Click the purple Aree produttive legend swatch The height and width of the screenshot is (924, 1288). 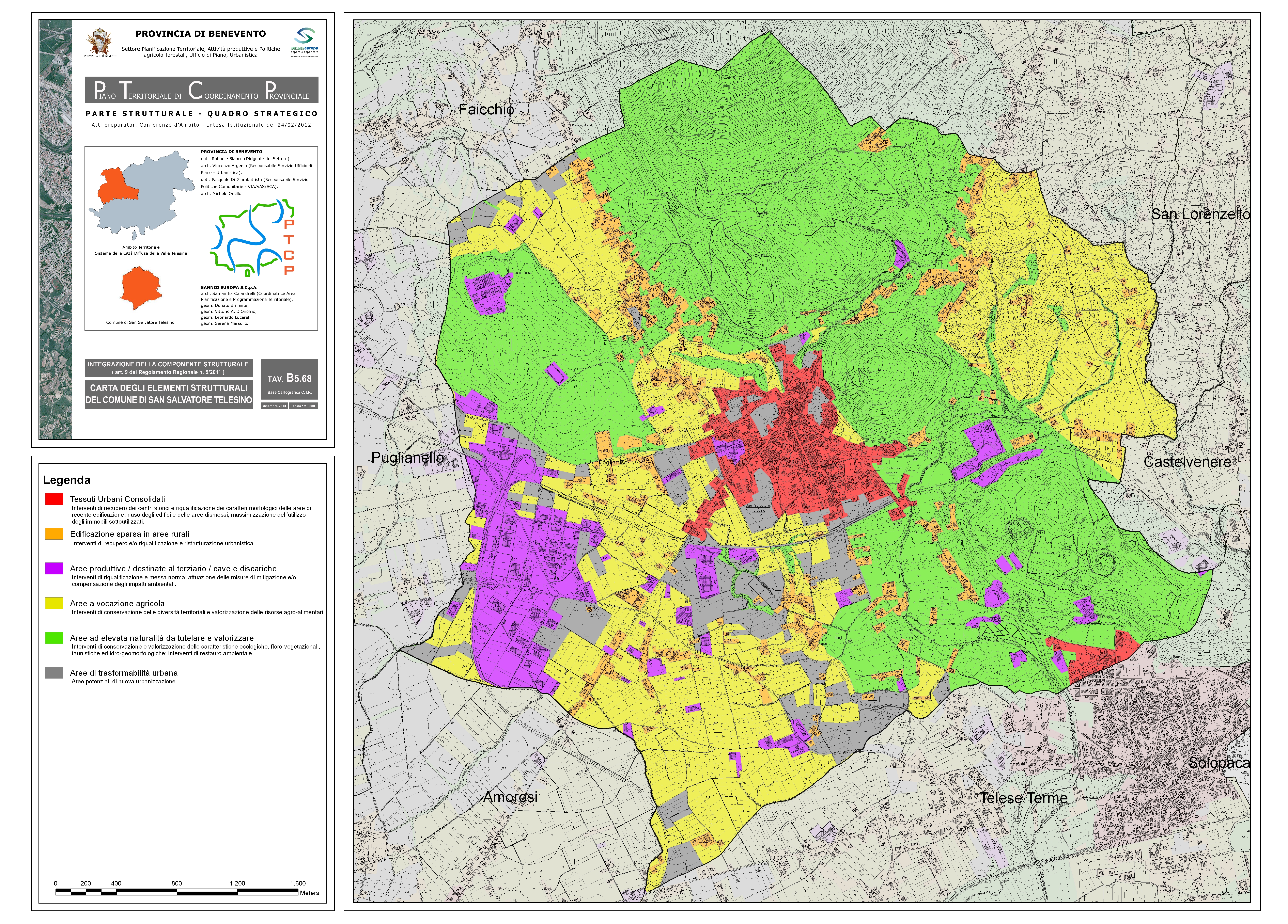coord(54,568)
